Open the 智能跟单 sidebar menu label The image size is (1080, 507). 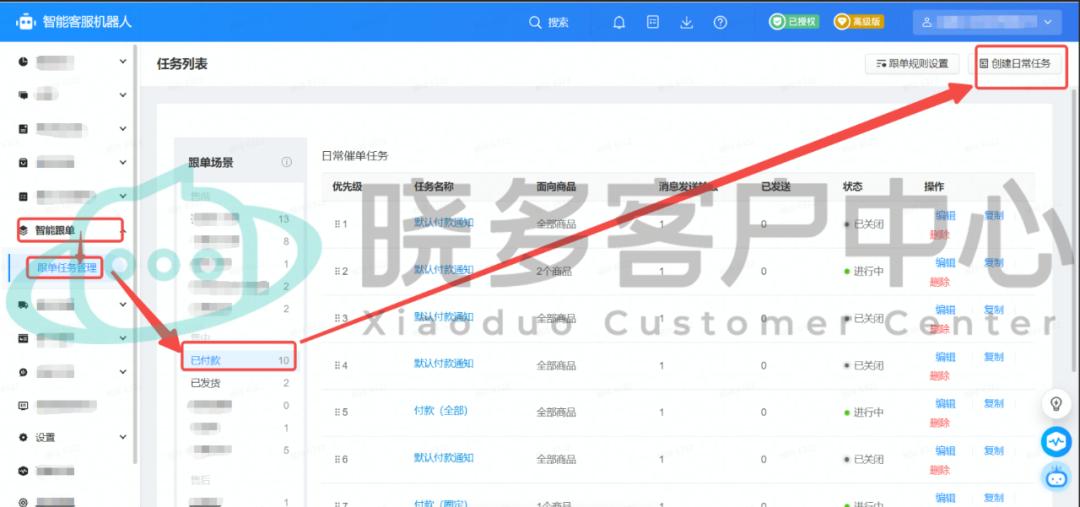(x=55, y=230)
